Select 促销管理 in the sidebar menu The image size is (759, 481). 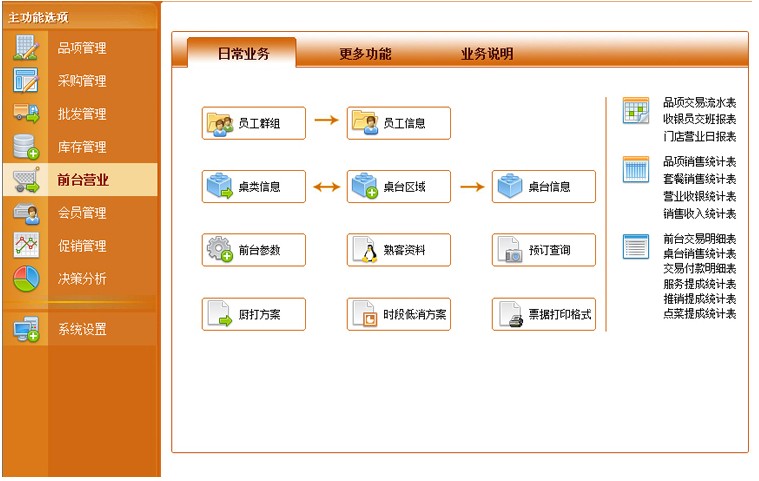[80, 245]
